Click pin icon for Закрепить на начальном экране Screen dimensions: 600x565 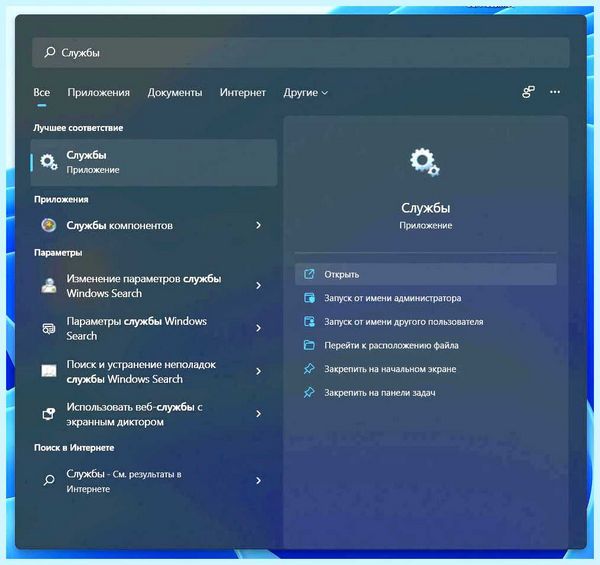(309, 369)
